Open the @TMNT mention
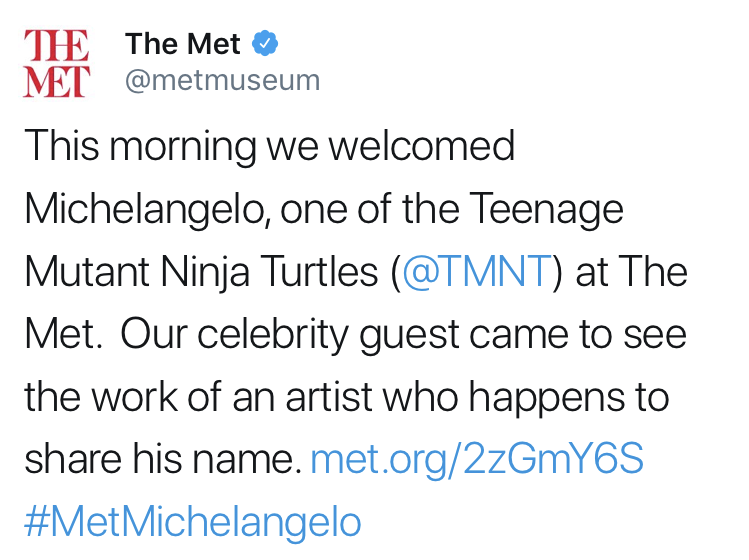The width and height of the screenshot is (749, 560). click(x=476, y=272)
